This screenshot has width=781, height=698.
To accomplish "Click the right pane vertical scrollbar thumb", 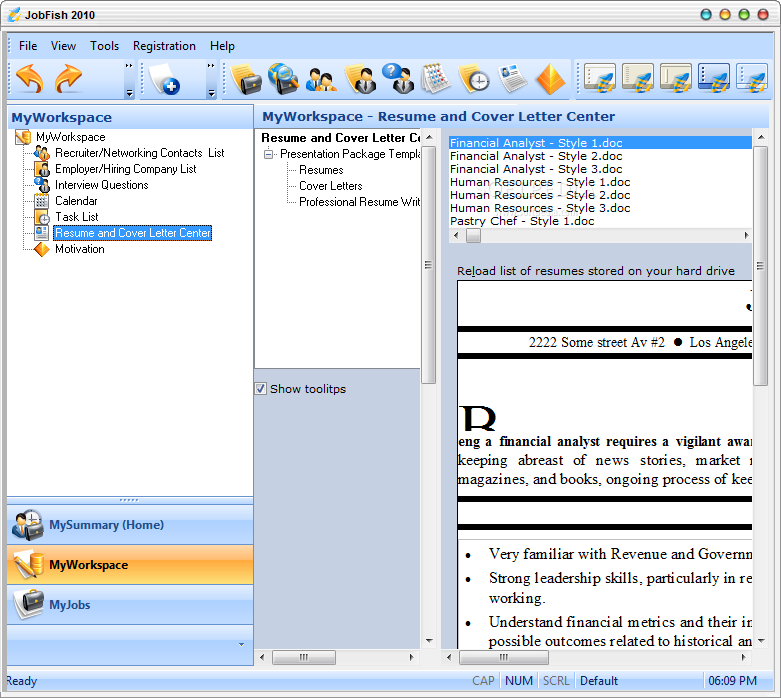I will [x=760, y=266].
